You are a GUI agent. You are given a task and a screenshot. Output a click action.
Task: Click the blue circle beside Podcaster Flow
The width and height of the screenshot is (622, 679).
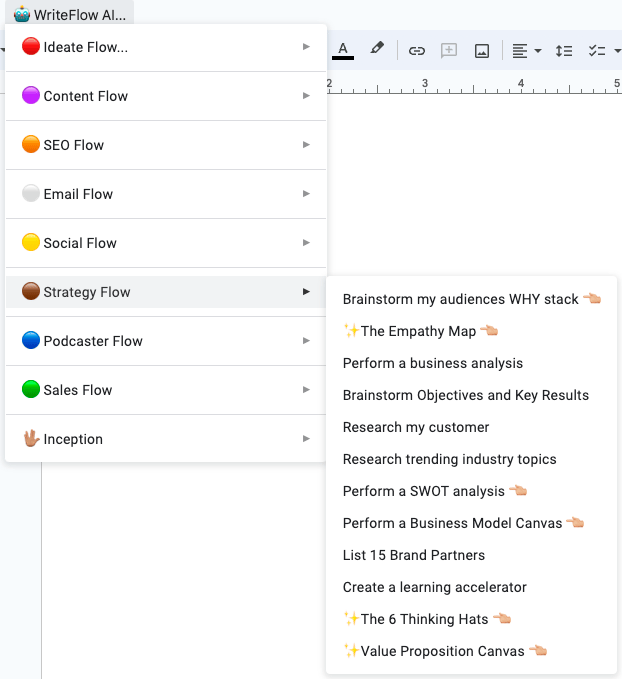(31, 340)
